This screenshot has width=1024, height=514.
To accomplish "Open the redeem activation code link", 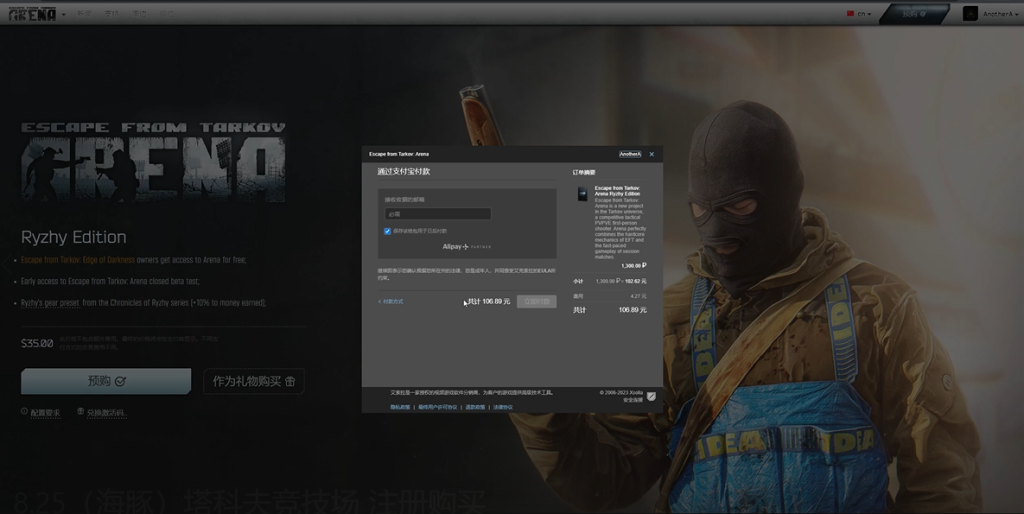I will 101,412.
